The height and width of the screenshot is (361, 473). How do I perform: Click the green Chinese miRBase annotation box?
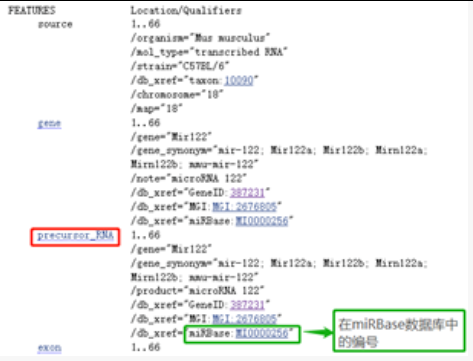[399, 331]
